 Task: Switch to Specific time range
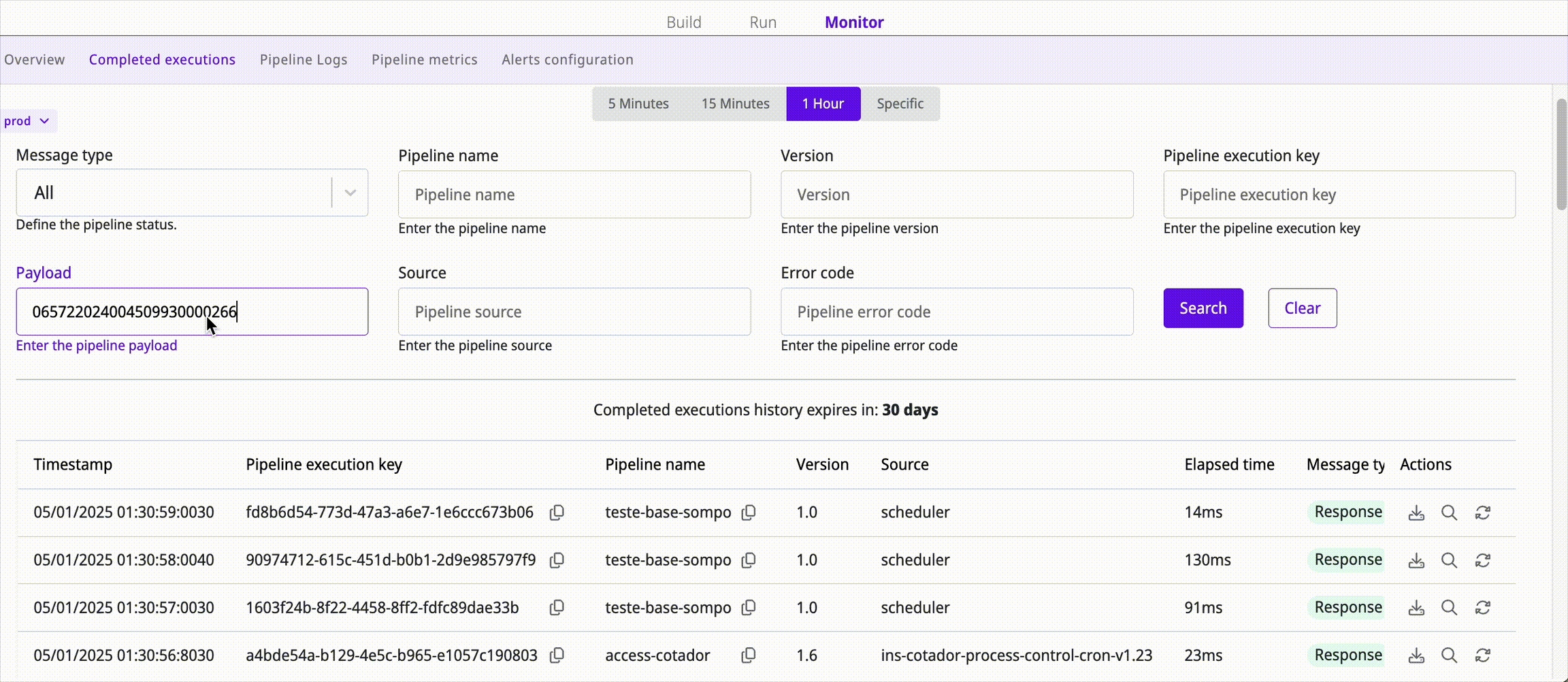point(900,103)
